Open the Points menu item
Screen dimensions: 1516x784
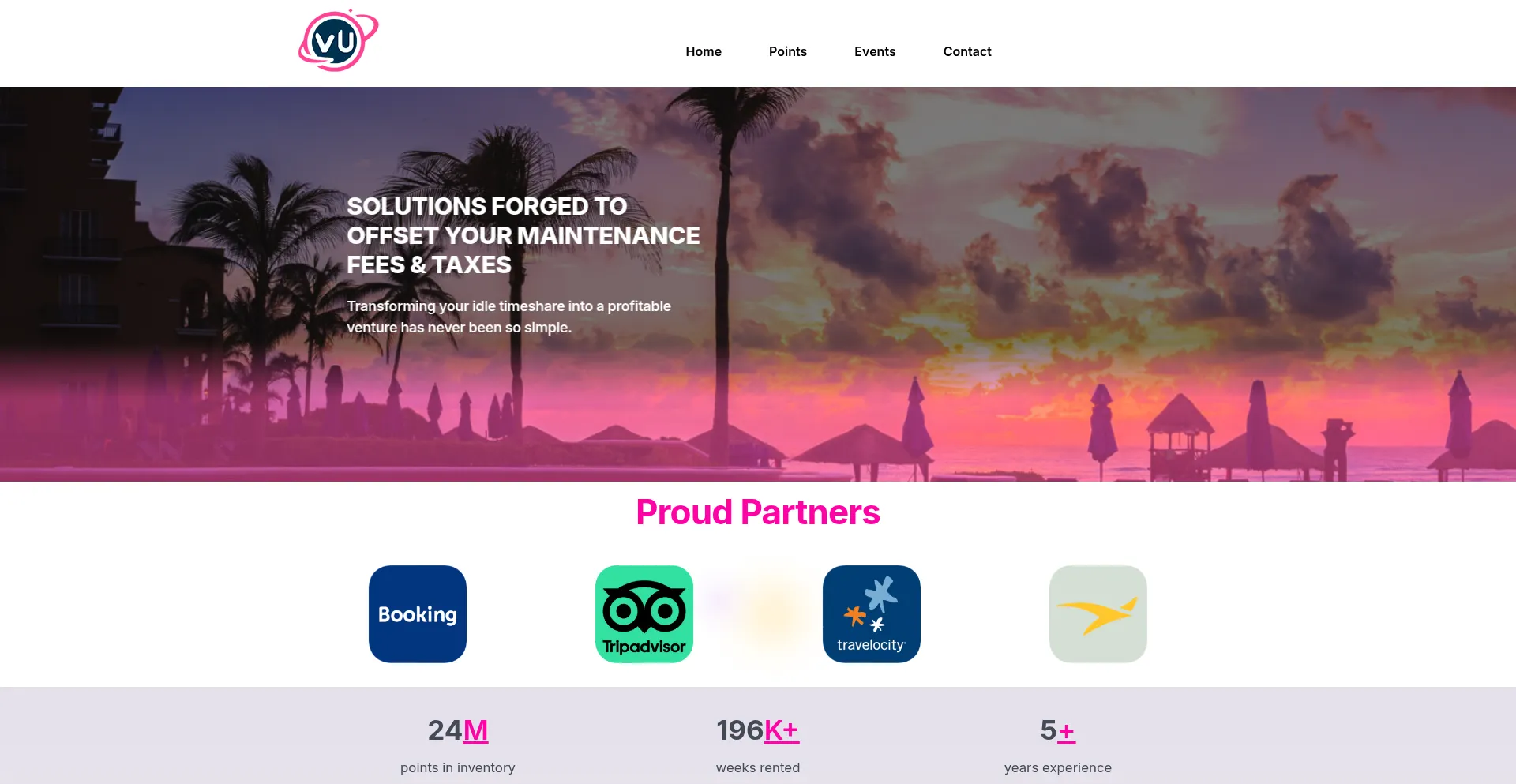[x=788, y=51]
